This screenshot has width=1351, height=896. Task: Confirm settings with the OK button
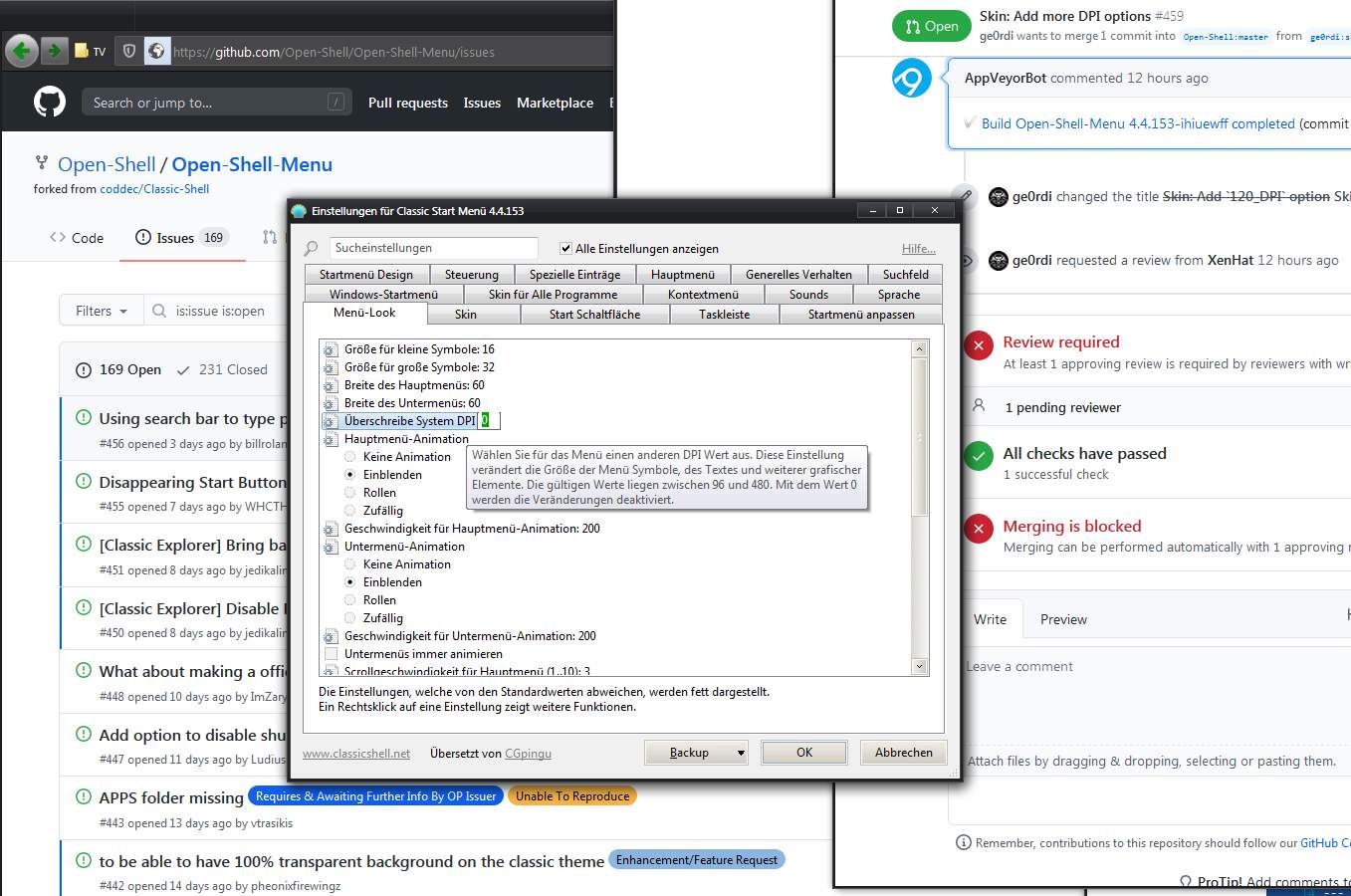tap(804, 753)
